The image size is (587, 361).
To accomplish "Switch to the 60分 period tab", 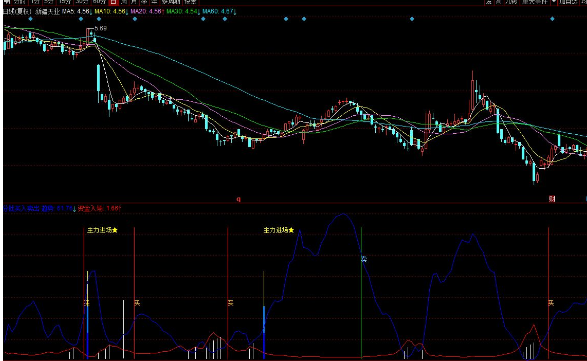I will pyautogui.click(x=99, y=2).
